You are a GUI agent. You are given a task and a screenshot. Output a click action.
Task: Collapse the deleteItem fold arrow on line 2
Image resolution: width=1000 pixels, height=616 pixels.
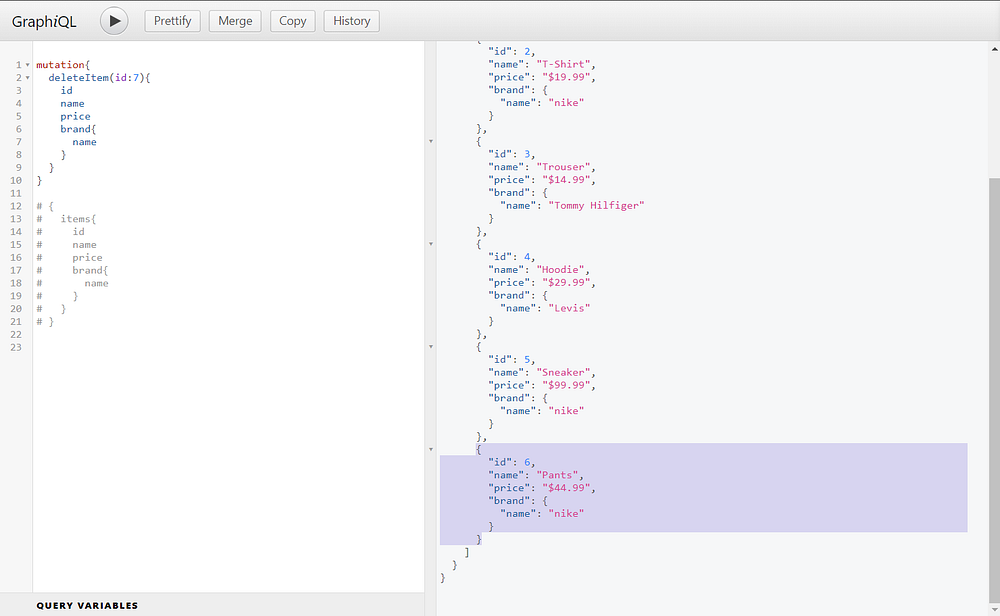27,78
